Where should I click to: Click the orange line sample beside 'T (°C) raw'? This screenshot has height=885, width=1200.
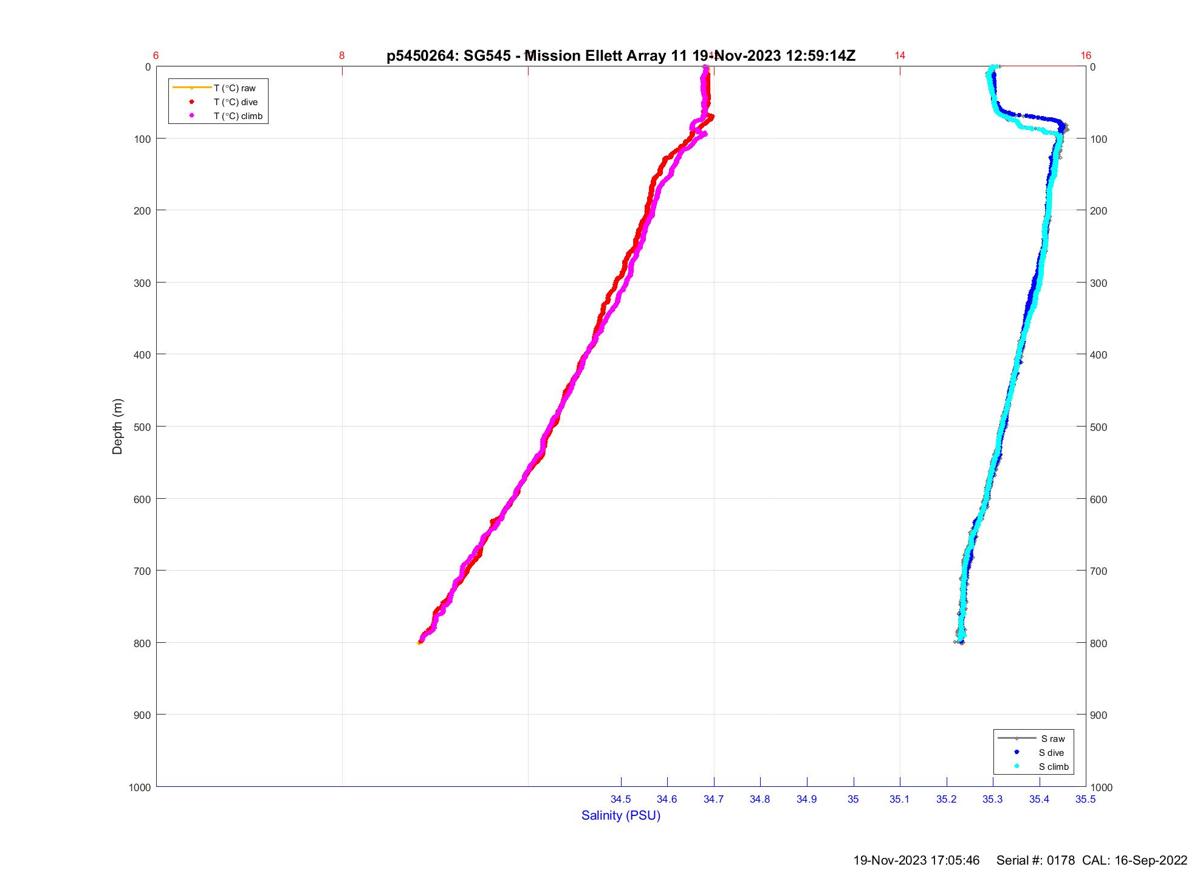[x=191, y=88]
